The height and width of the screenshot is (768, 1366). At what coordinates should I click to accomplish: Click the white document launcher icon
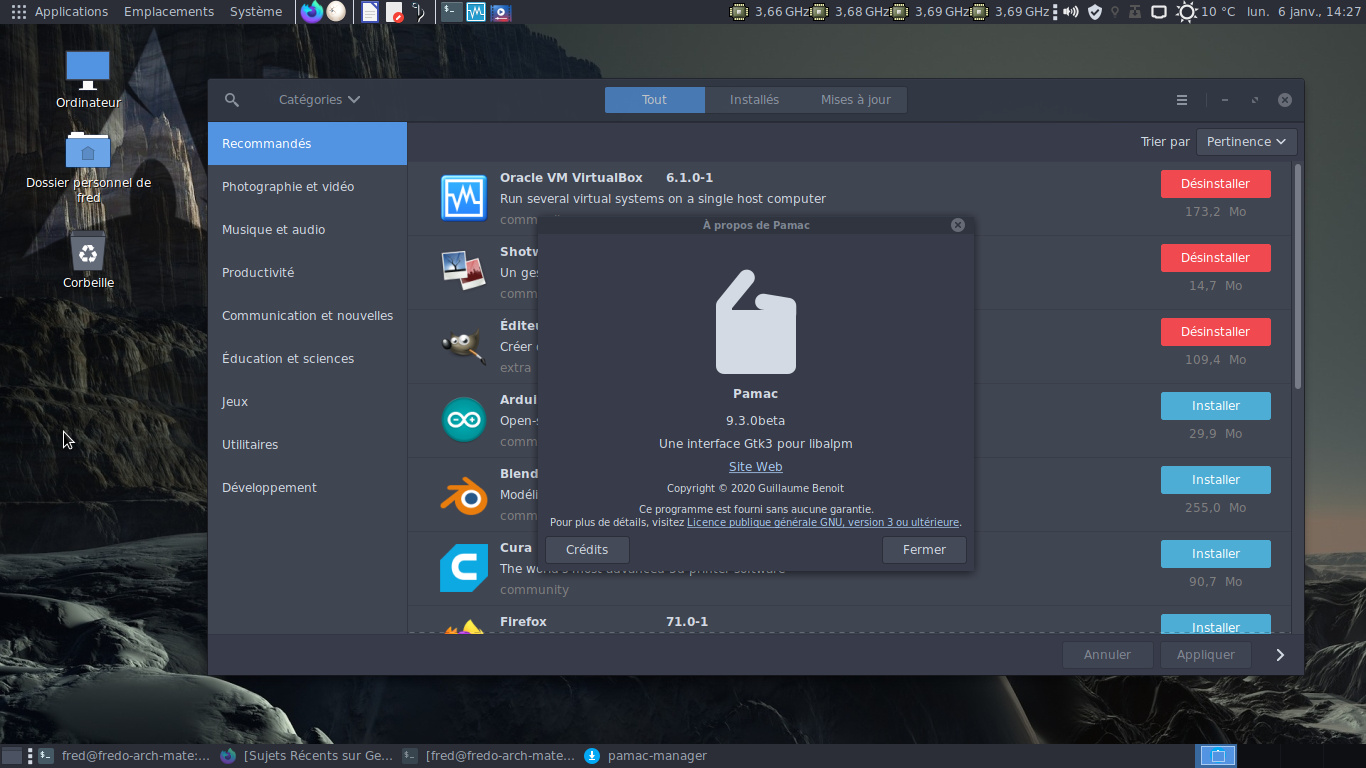pyautogui.click(x=370, y=12)
